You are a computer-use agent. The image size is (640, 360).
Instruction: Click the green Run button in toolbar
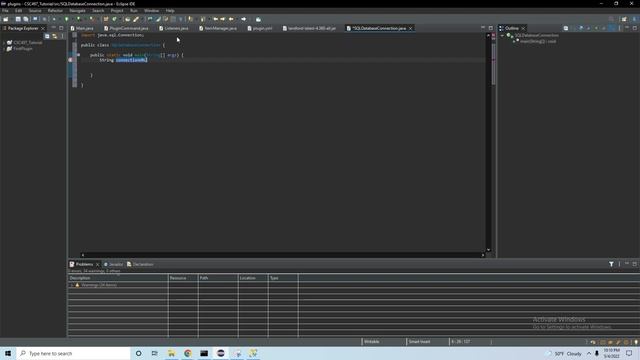[67, 19]
